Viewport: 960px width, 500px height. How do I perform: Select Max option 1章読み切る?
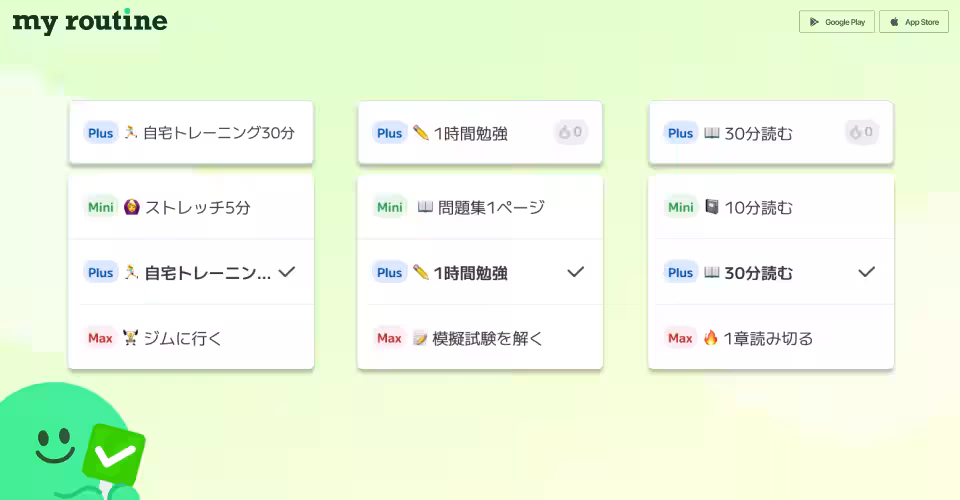click(771, 337)
